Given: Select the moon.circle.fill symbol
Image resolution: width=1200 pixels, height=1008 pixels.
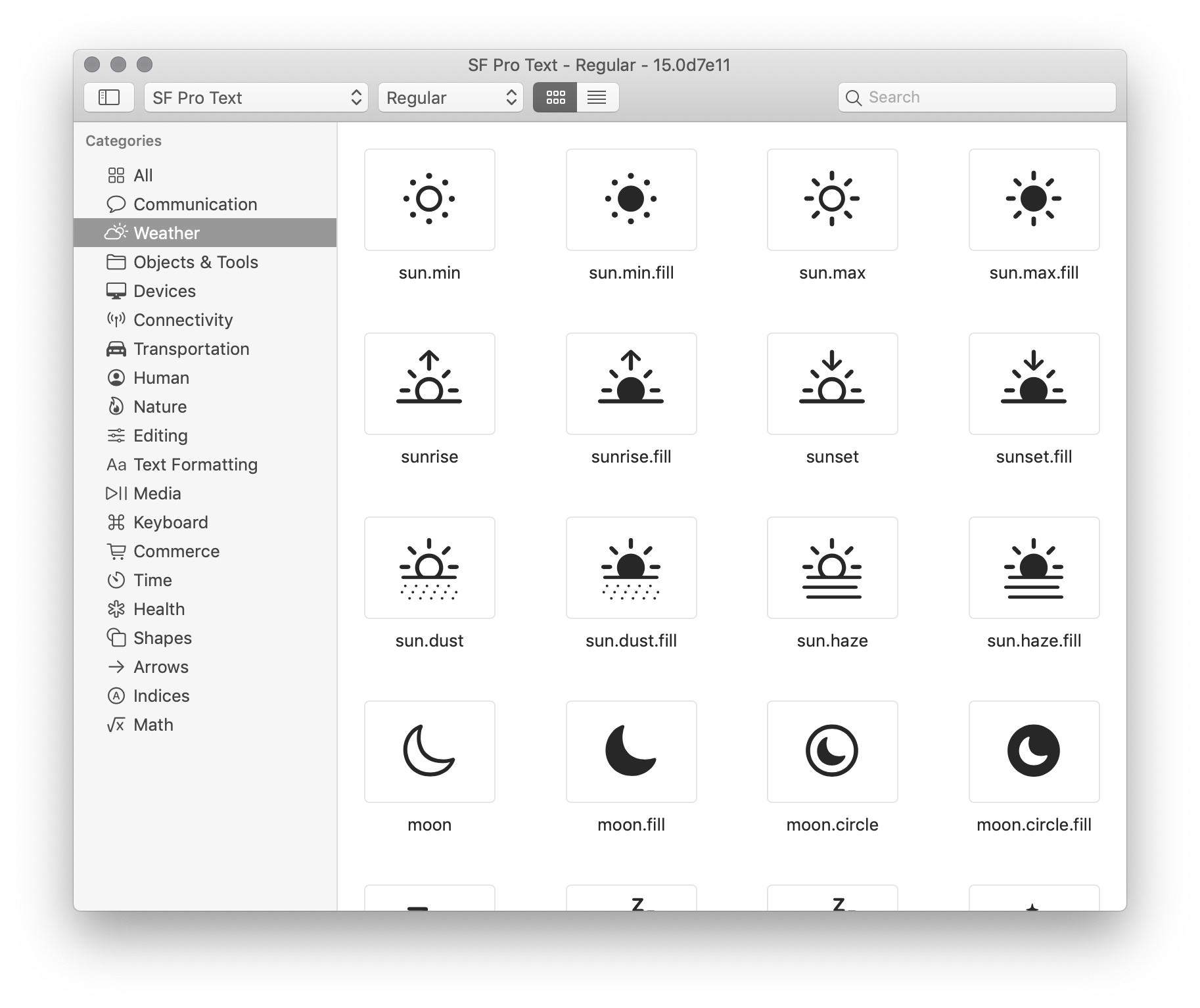Looking at the screenshot, I should pyautogui.click(x=1034, y=751).
